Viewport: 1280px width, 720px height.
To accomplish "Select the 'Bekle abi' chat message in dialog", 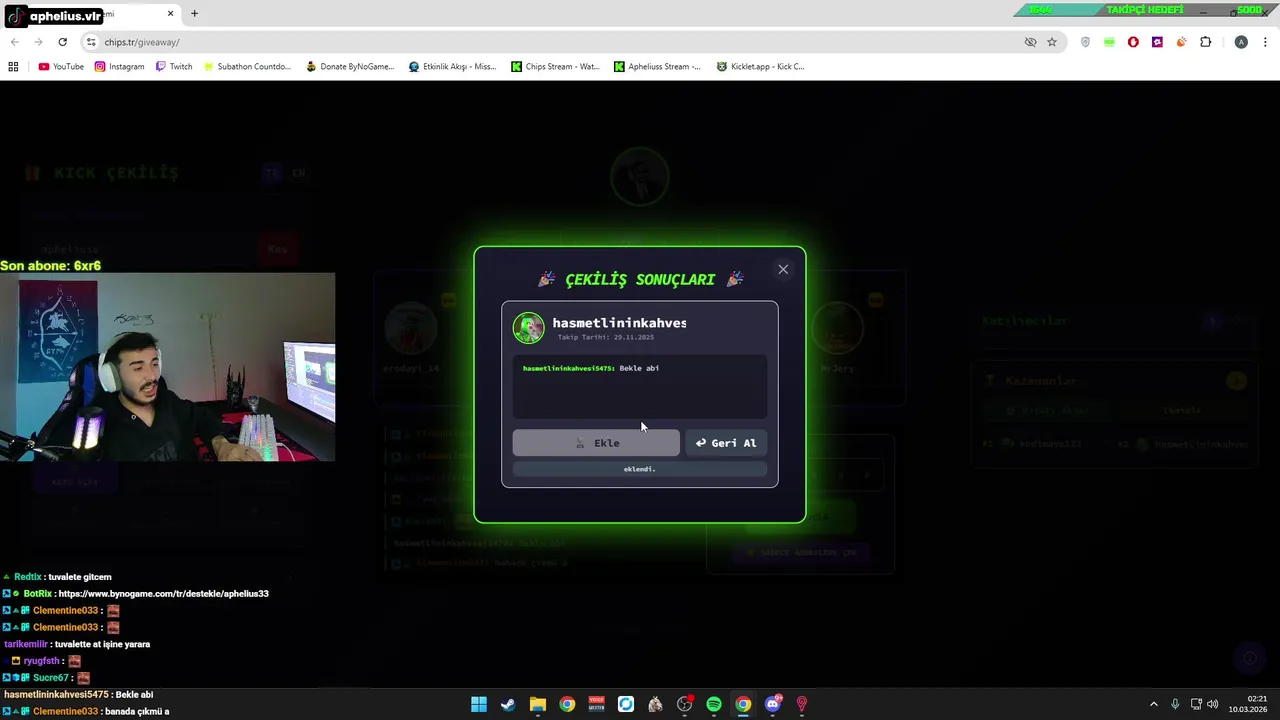I will pos(639,368).
